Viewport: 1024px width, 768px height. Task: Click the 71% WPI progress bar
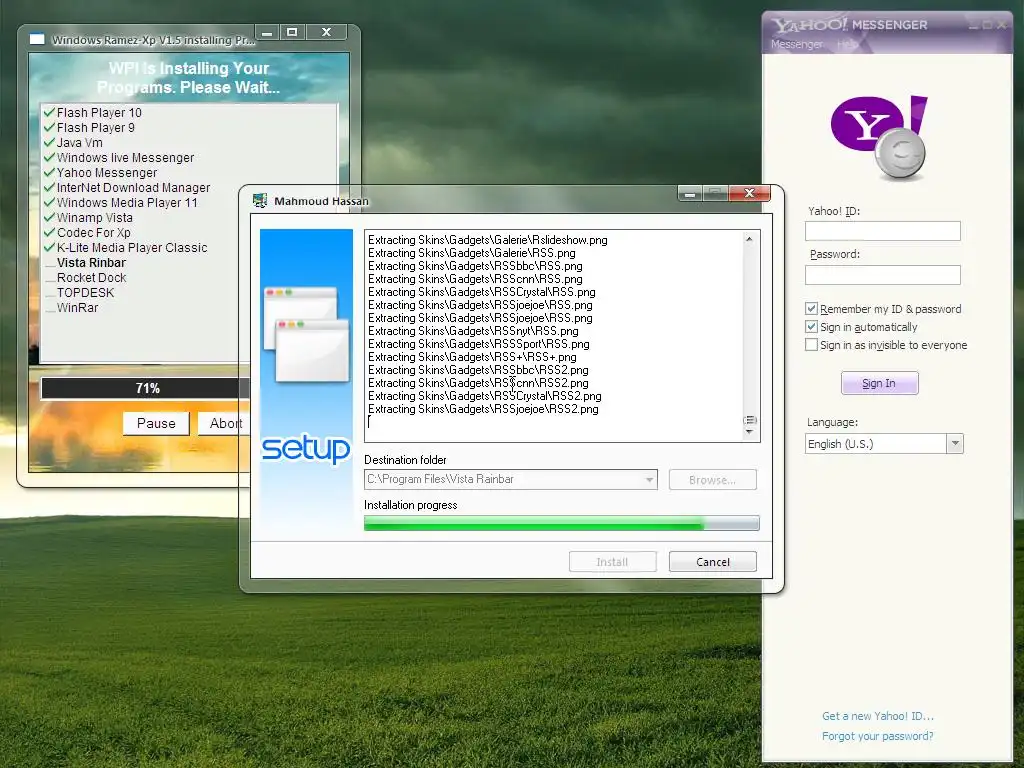click(146, 389)
